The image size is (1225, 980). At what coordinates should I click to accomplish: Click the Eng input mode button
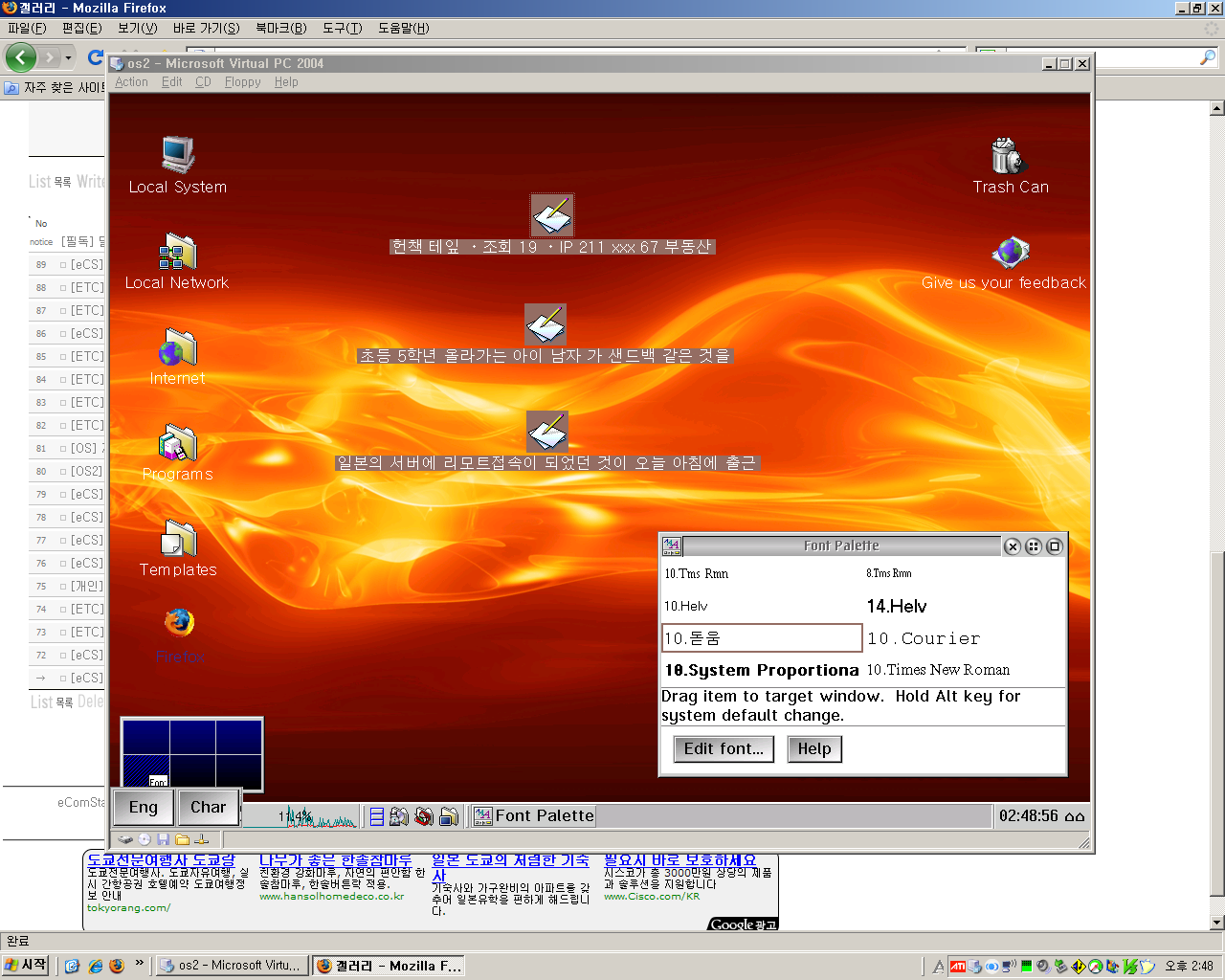point(144,807)
